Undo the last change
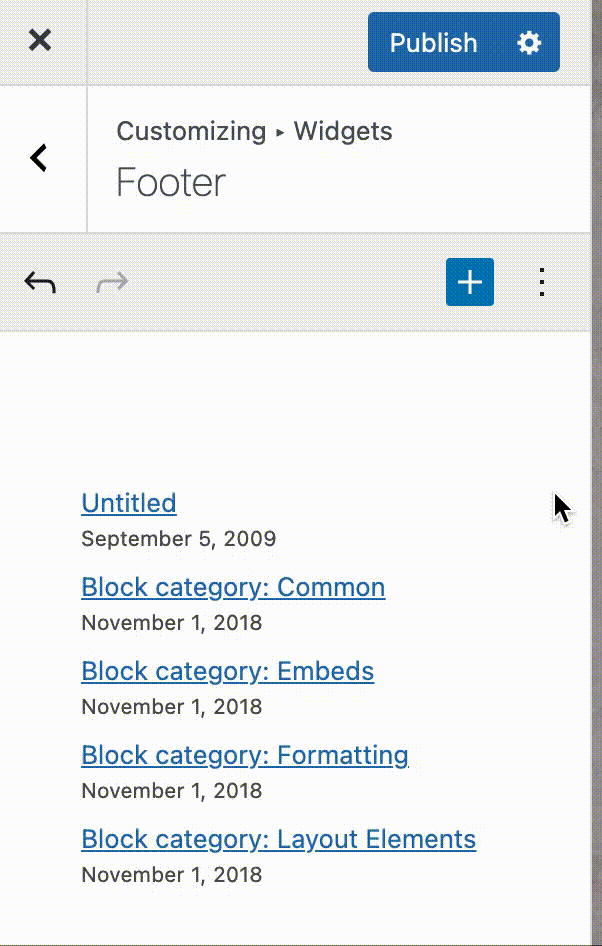The image size is (602, 946). click(40, 283)
